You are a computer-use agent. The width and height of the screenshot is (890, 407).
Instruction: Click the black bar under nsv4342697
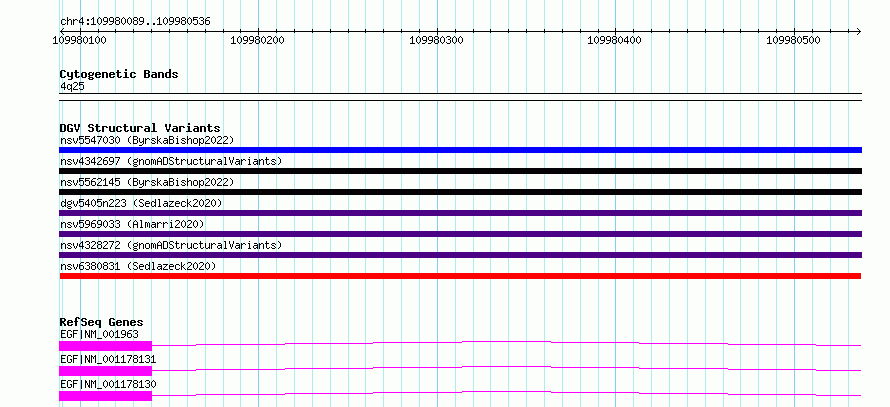click(x=460, y=171)
